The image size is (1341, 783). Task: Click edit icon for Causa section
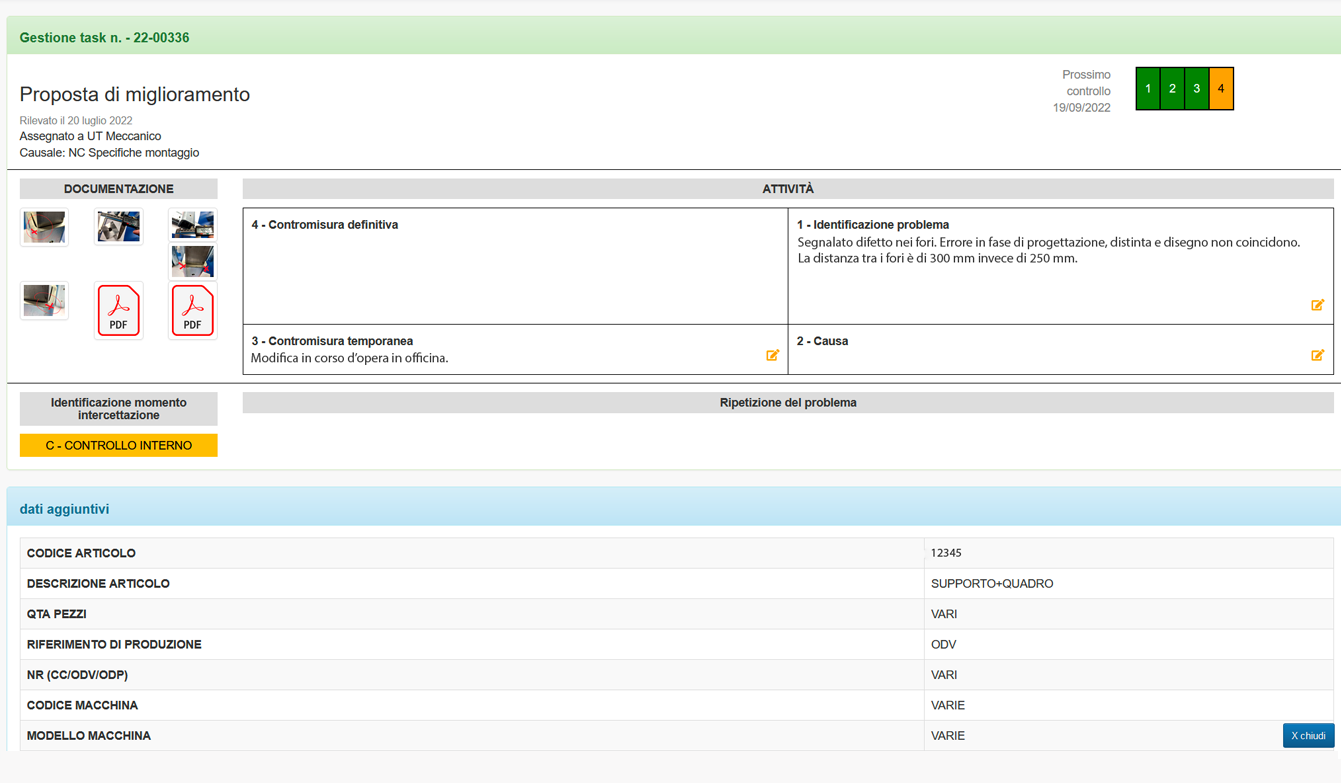[1317, 355]
